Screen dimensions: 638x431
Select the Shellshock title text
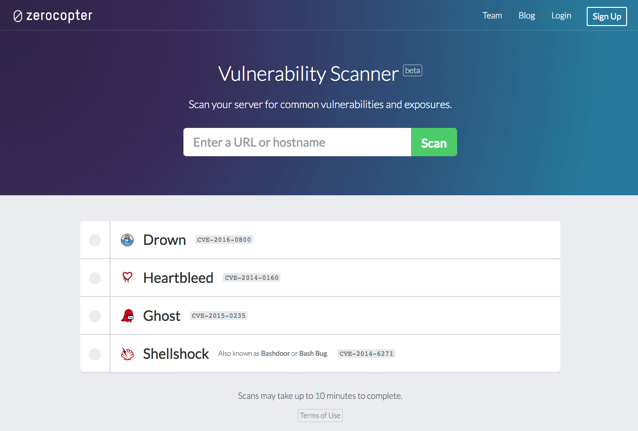[176, 354]
